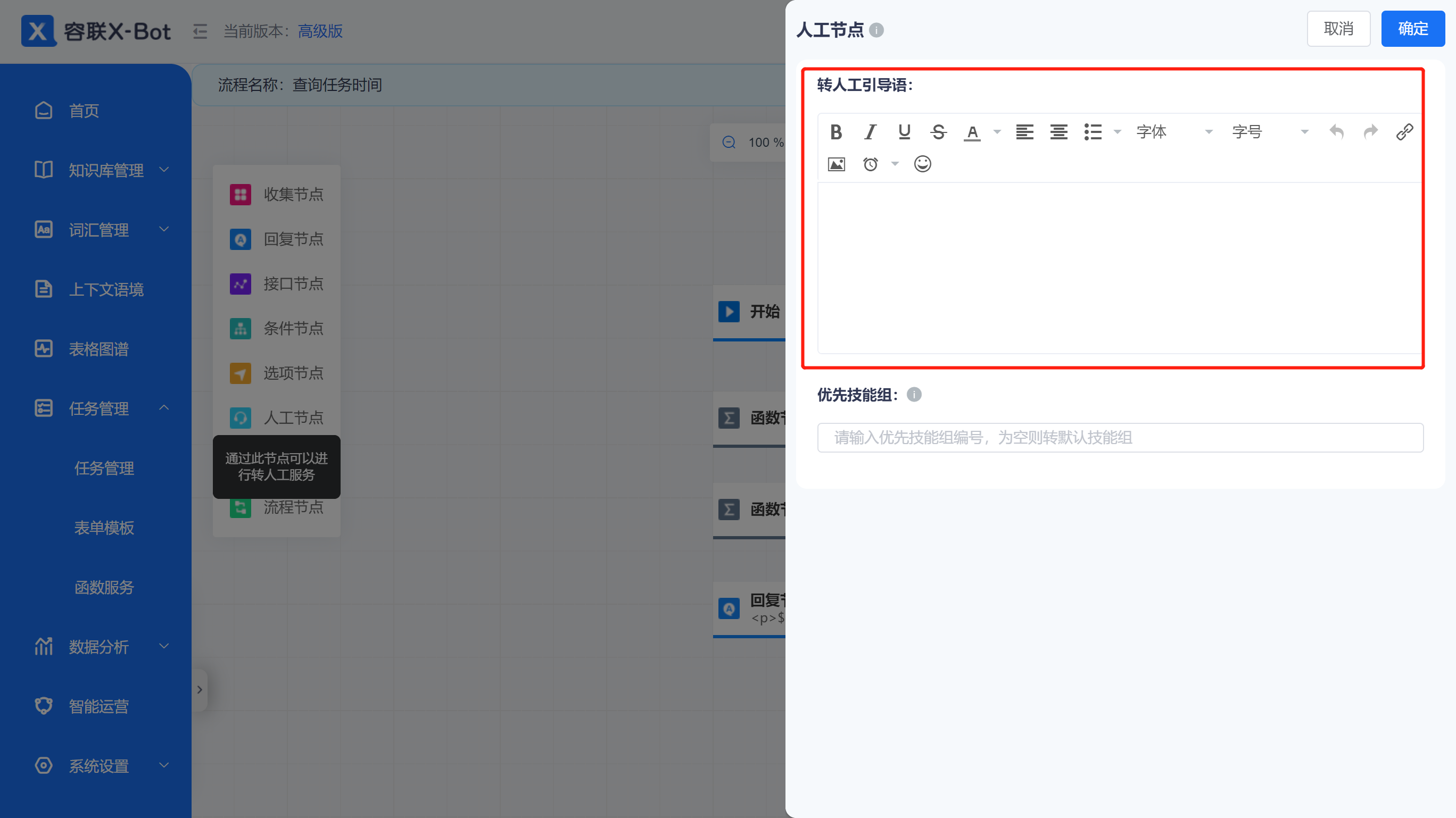Expand 词汇管理 menu
The width and height of the screenshot is (1456, 818).
click(96, 230)
